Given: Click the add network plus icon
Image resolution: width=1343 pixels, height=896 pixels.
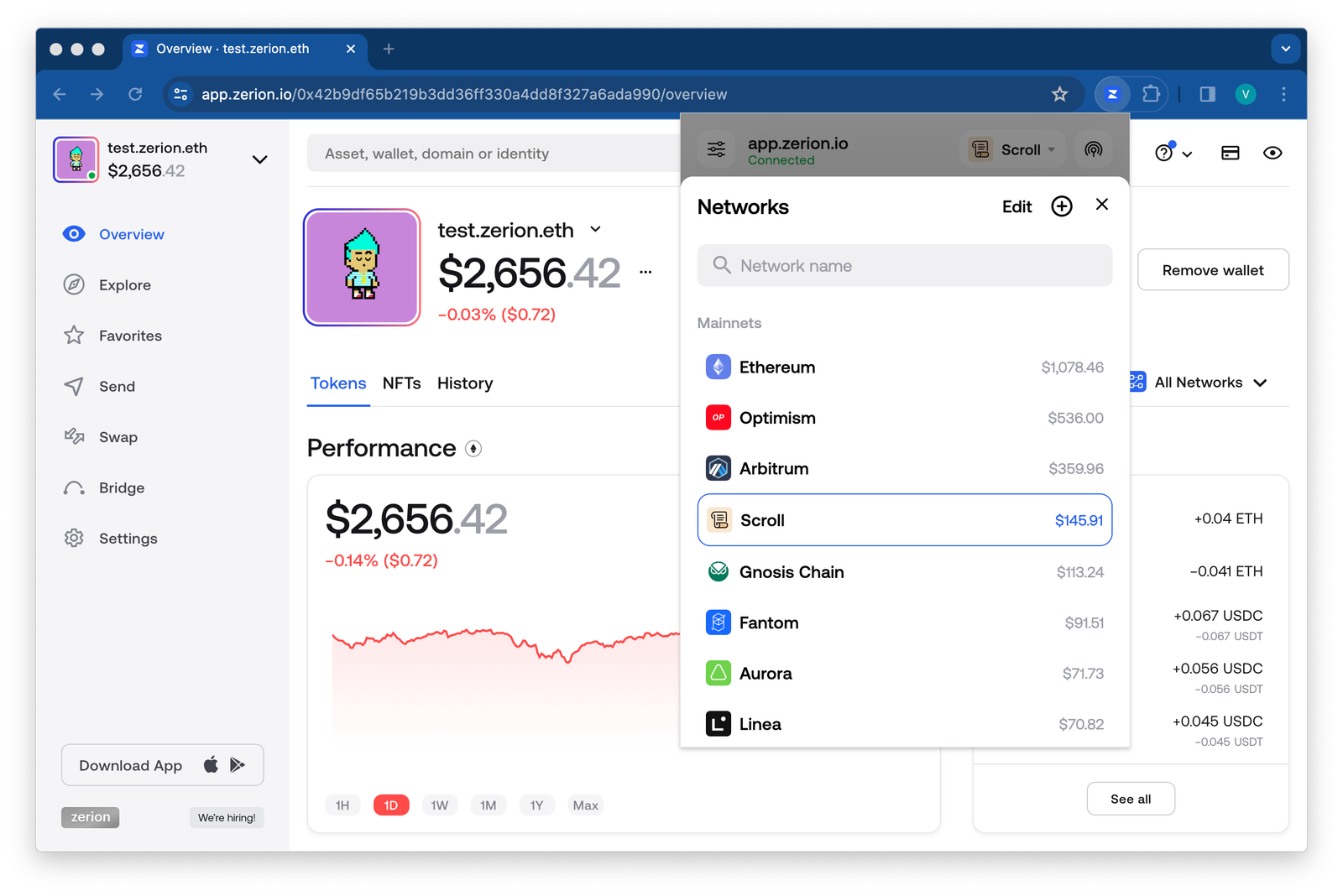Looking at the screenshot, I should [1062, 206].
